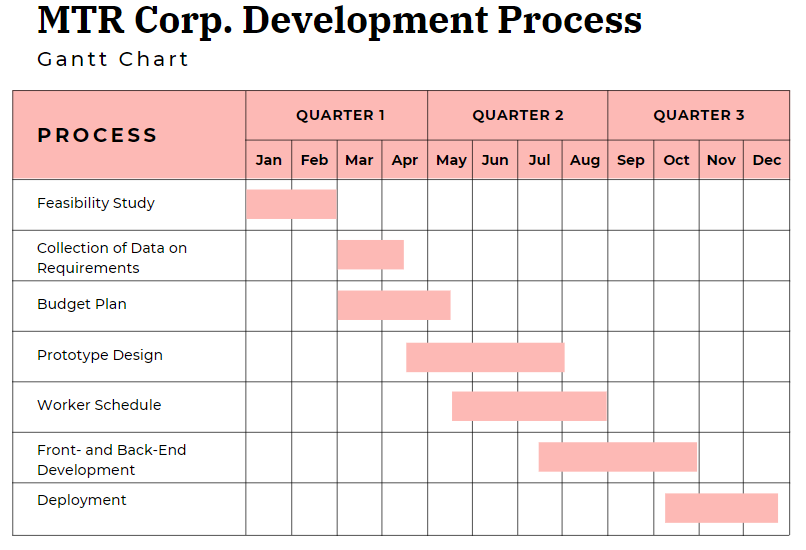Select the Gantt Chart subtitle text

coord(113,59)
